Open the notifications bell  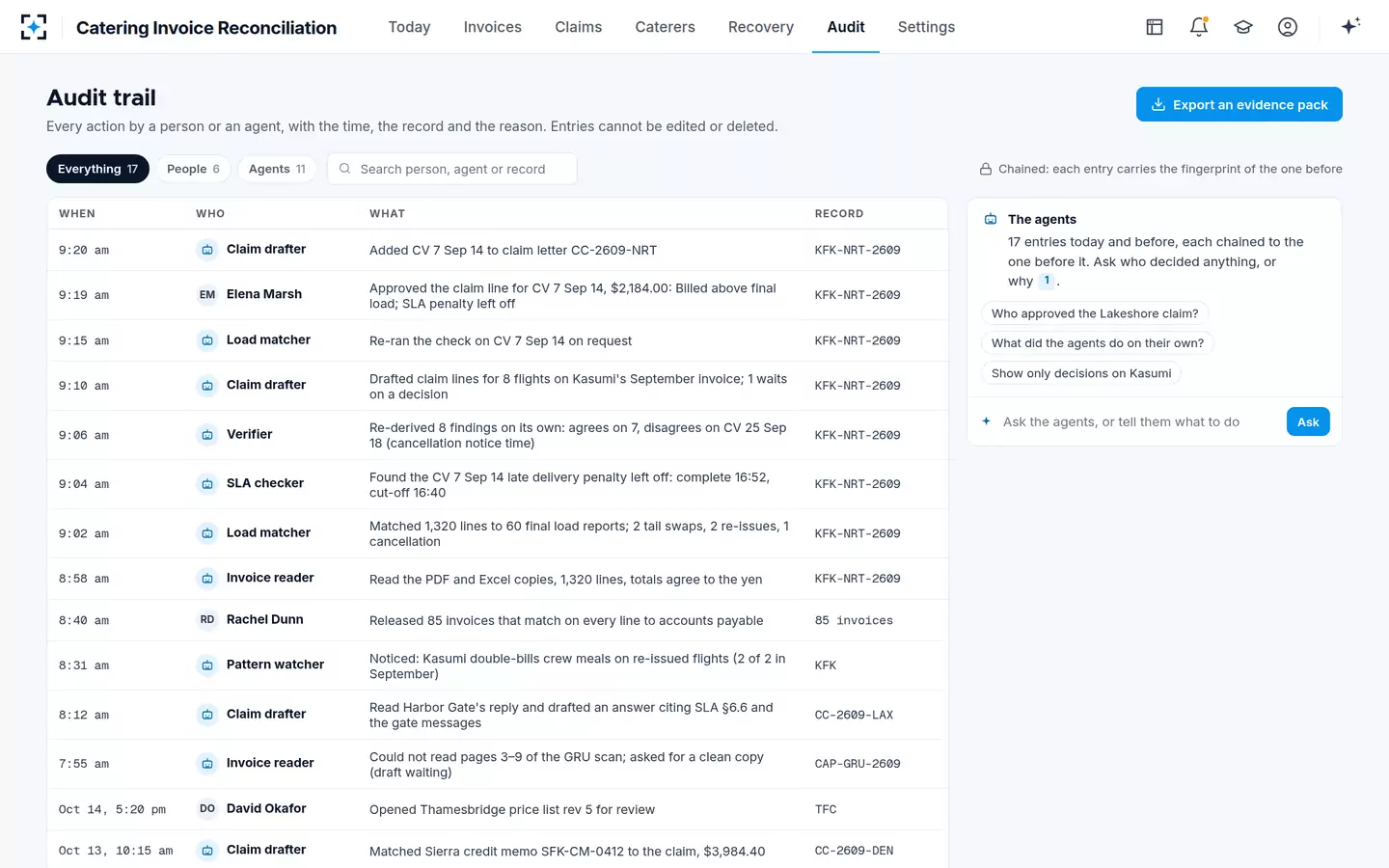coord(1199,27)
